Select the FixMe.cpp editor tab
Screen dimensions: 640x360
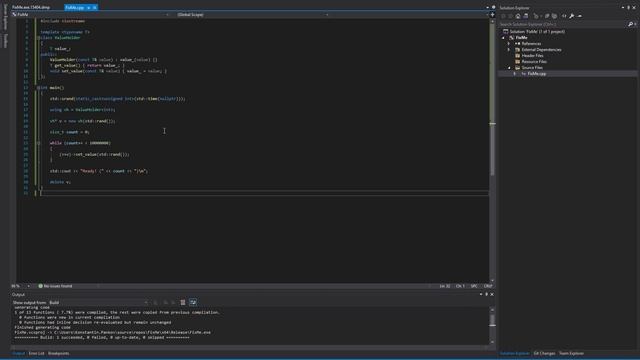point(75,8)
